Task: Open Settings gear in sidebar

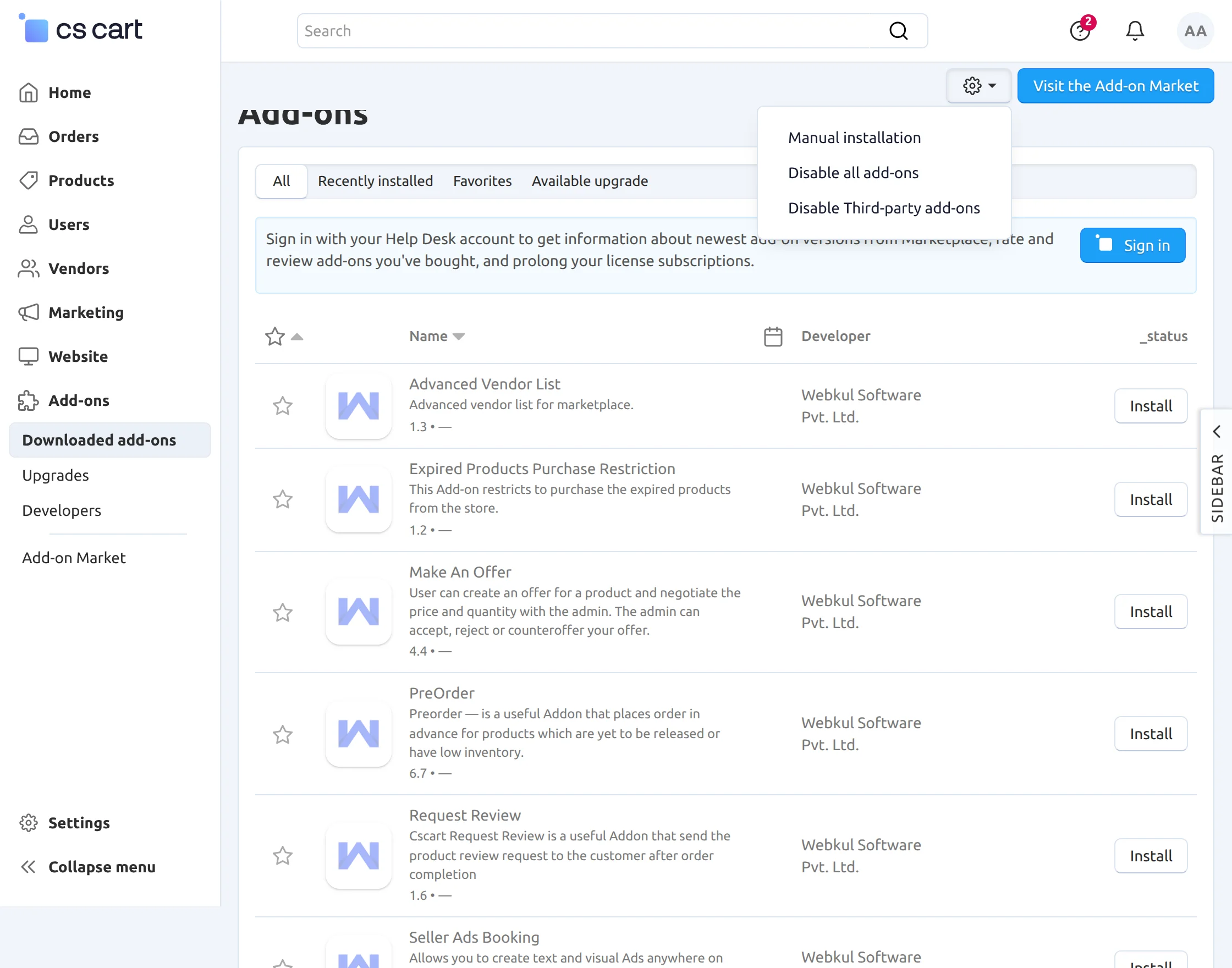Action: 29,822
